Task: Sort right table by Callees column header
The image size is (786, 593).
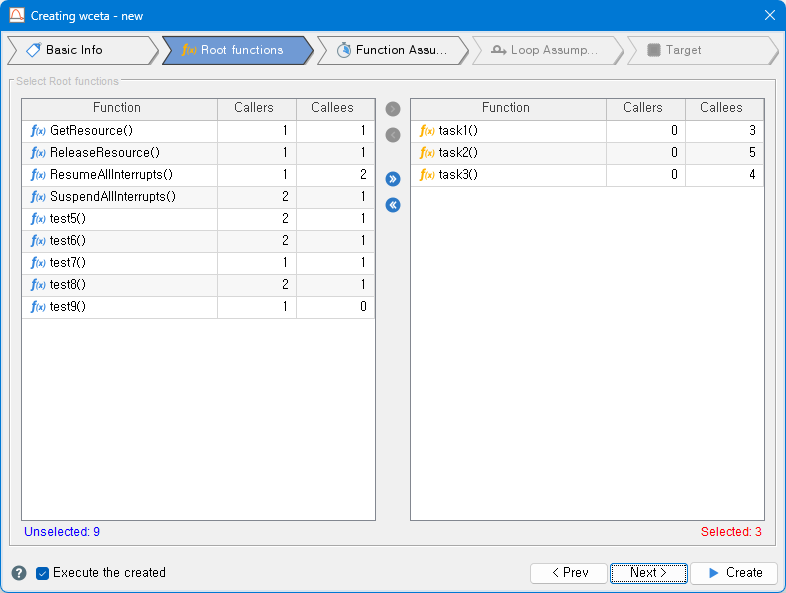Action: coord(722,108)
